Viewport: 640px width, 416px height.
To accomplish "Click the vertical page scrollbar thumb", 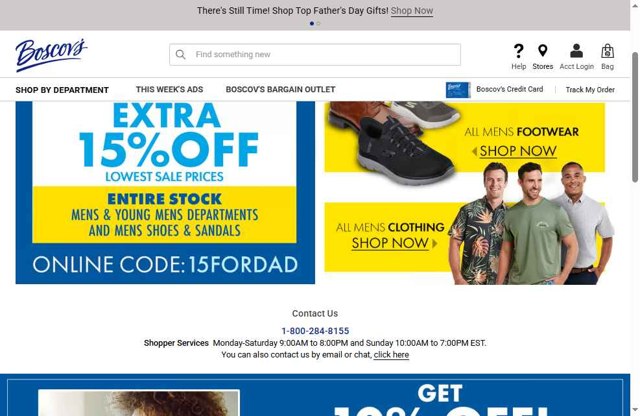I will point(635,117).
